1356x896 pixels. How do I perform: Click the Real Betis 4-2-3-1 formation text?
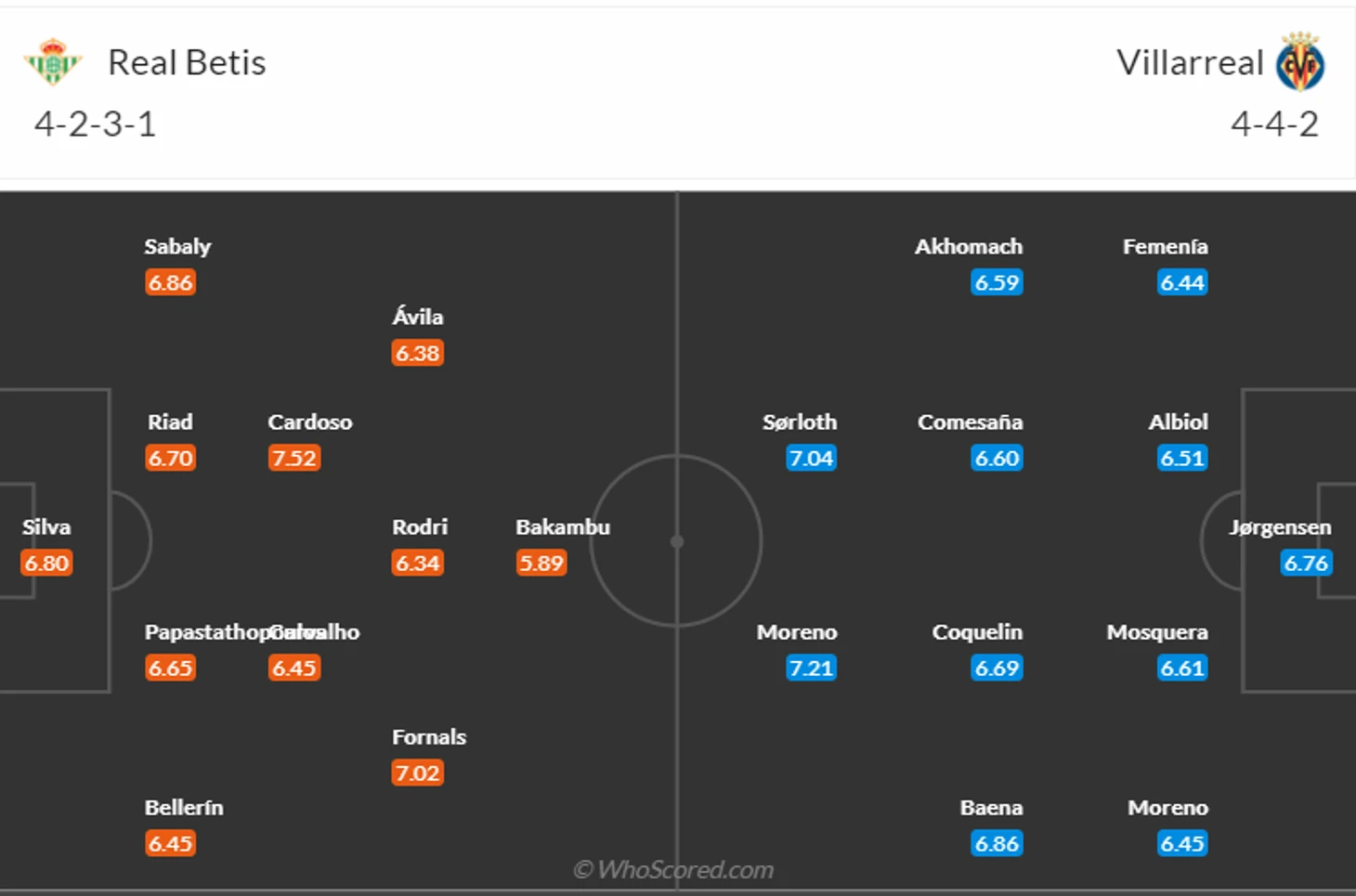(95, 124)
